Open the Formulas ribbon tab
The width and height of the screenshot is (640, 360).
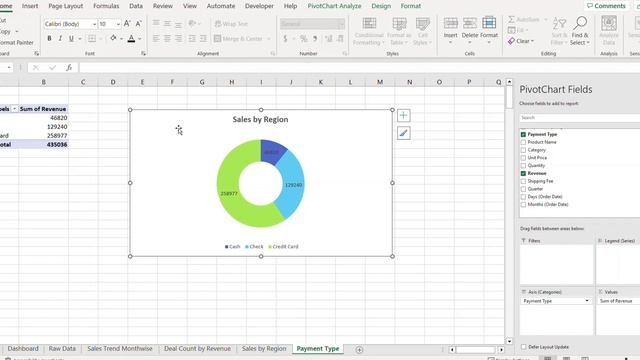[x=106, y=6]
